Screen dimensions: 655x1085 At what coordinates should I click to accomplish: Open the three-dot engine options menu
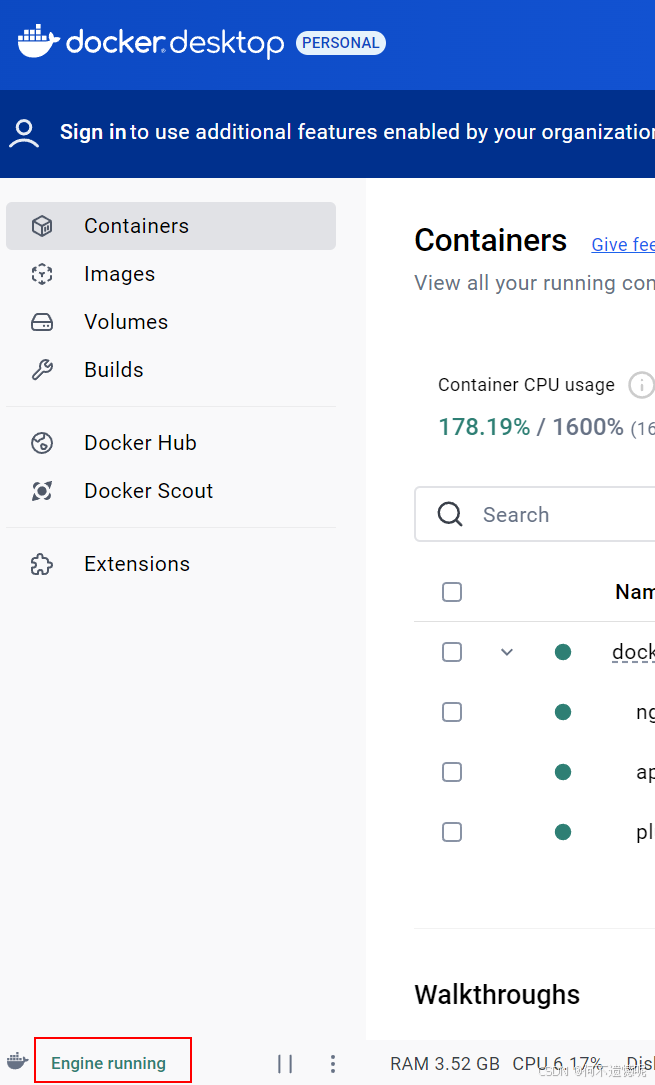(x=333, y=1064)
